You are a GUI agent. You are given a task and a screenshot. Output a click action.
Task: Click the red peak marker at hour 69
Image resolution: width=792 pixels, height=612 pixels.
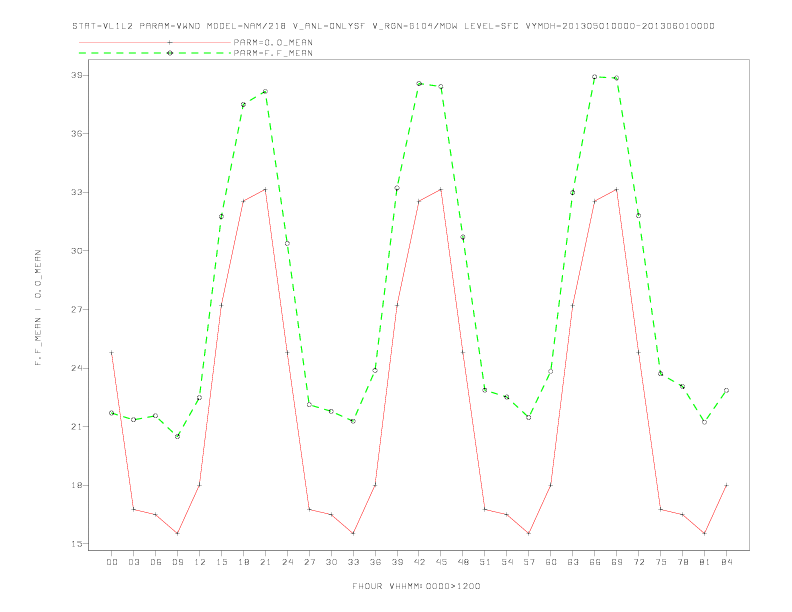coord(617,189)
